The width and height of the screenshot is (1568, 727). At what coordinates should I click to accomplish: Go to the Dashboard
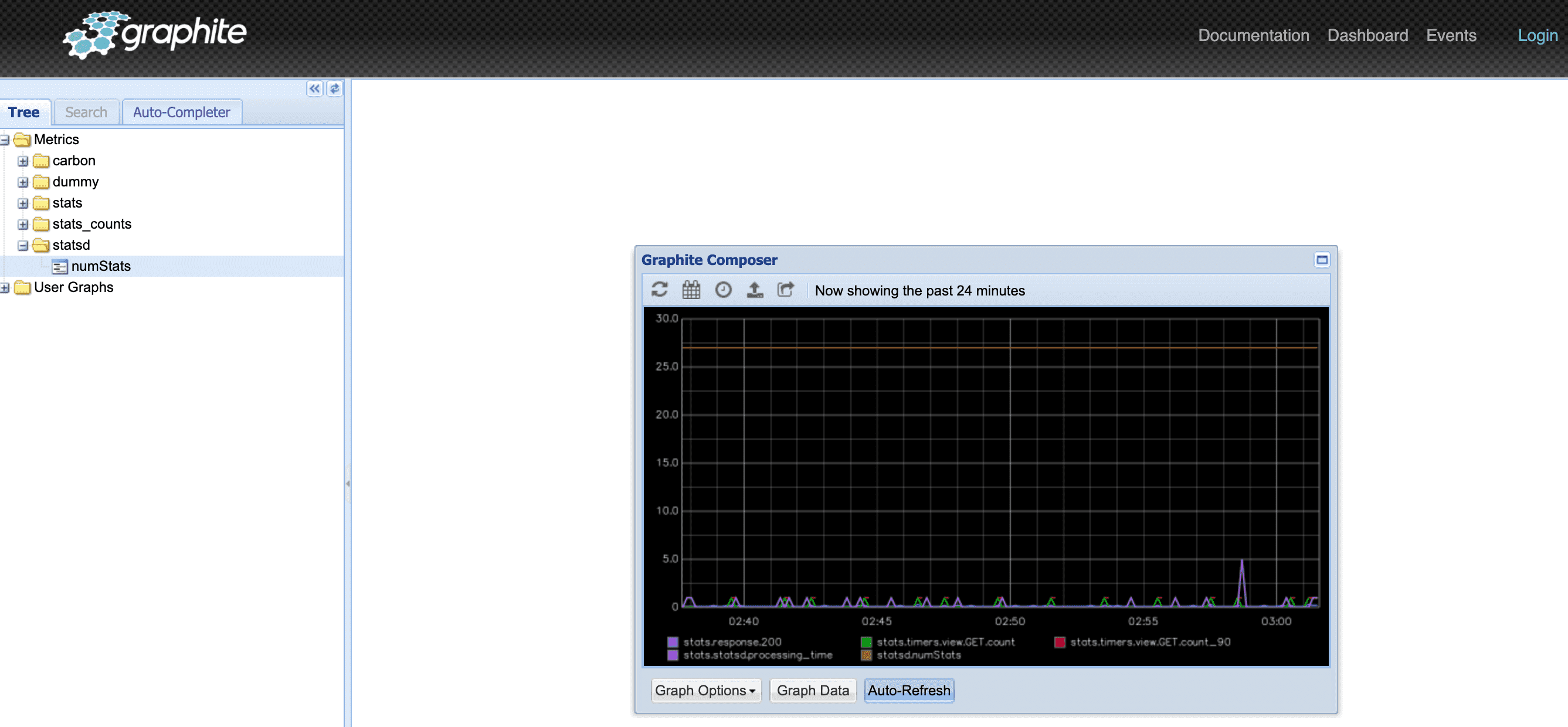pos(1367,35)
